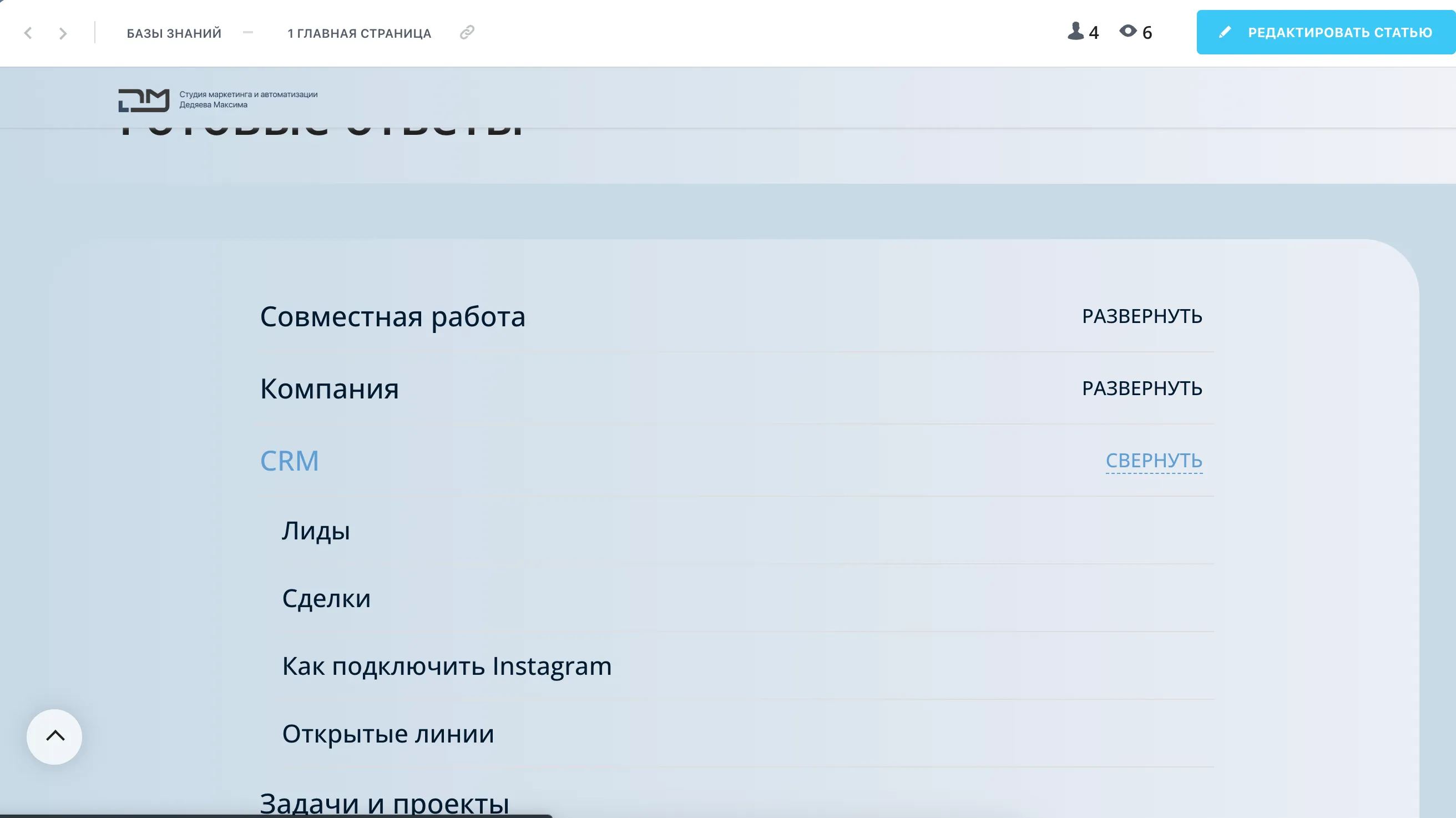Screen dimensions: 1456x818
Task: Click the CRM section heading
Action: tap(290, 461)
